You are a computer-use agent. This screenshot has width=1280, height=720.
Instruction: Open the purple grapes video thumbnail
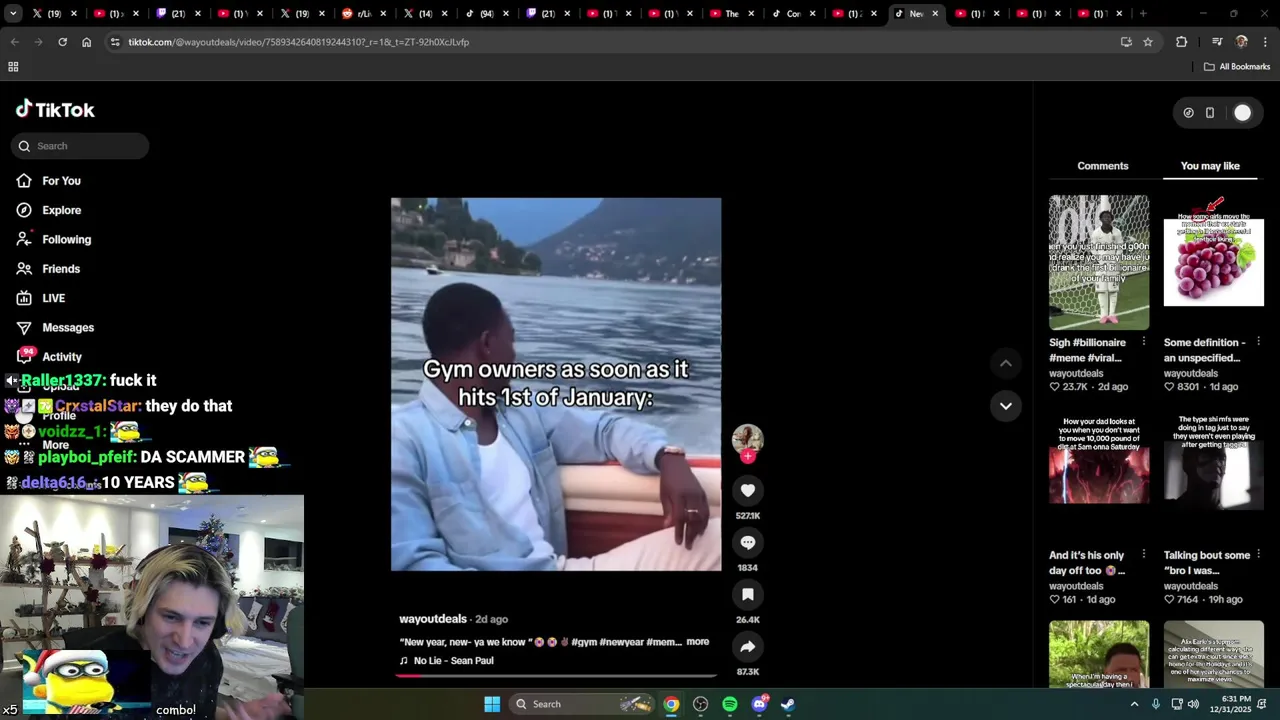1213,262
